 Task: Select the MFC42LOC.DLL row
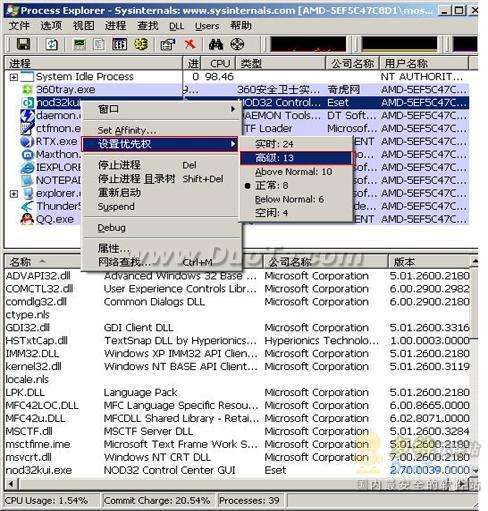238,406
